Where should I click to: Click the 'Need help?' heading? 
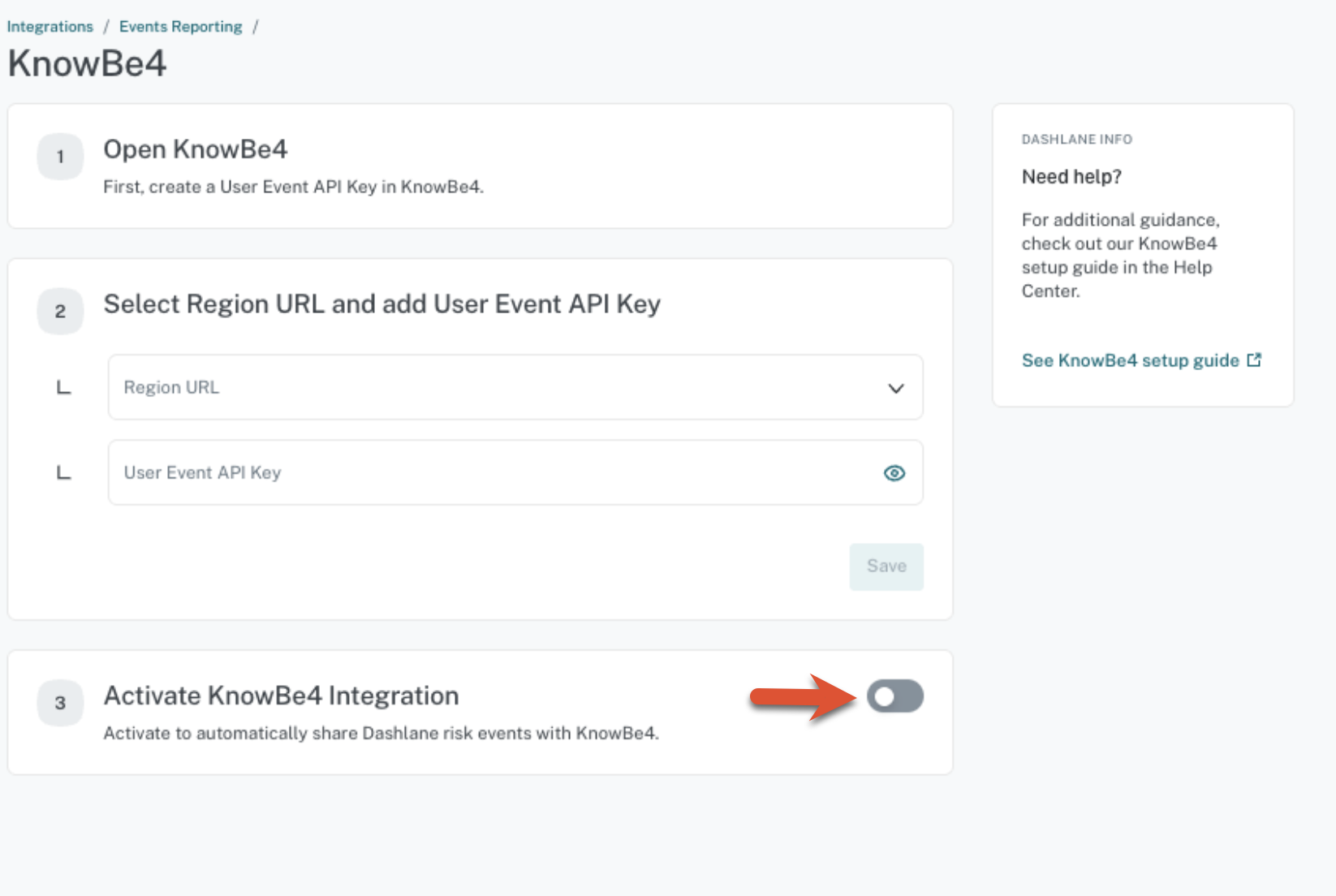pos(1071,177)
